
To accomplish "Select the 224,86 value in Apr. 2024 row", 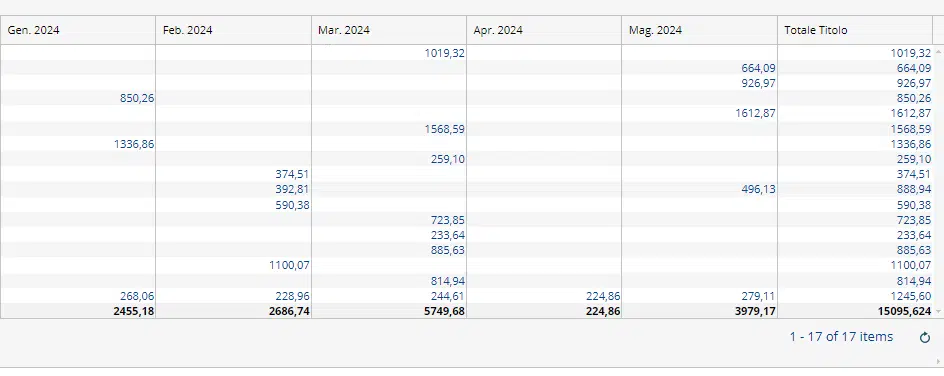I will point(603,296).
